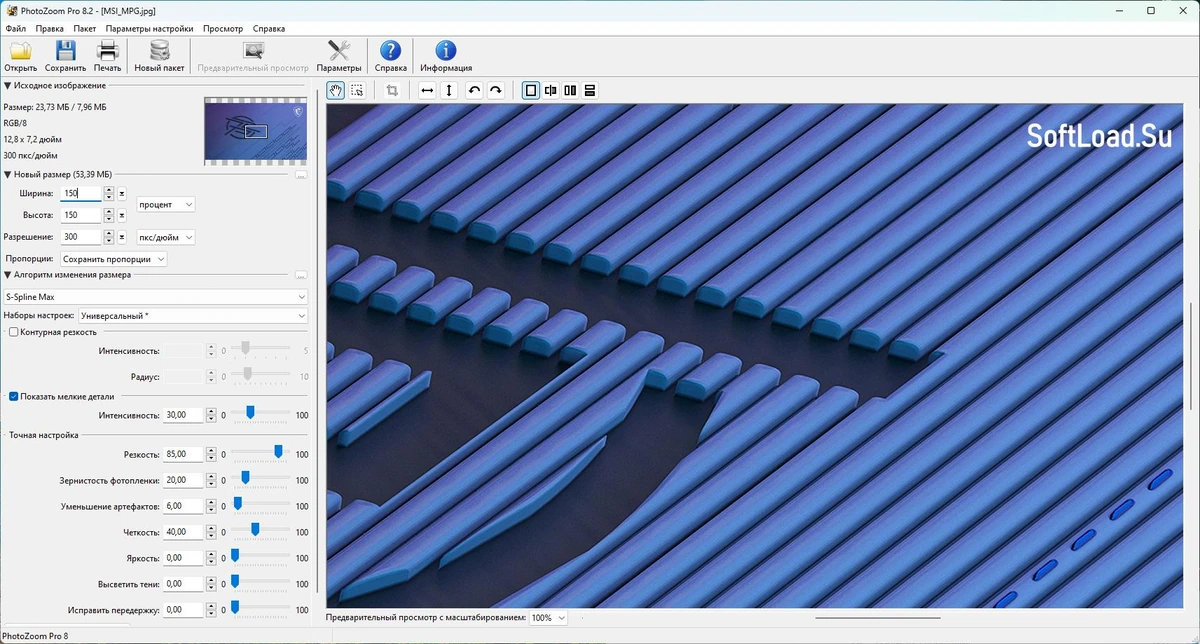Collapse the Алгоритм изменения размера section
Screen dimensions: 1200x644
(8, 275)
